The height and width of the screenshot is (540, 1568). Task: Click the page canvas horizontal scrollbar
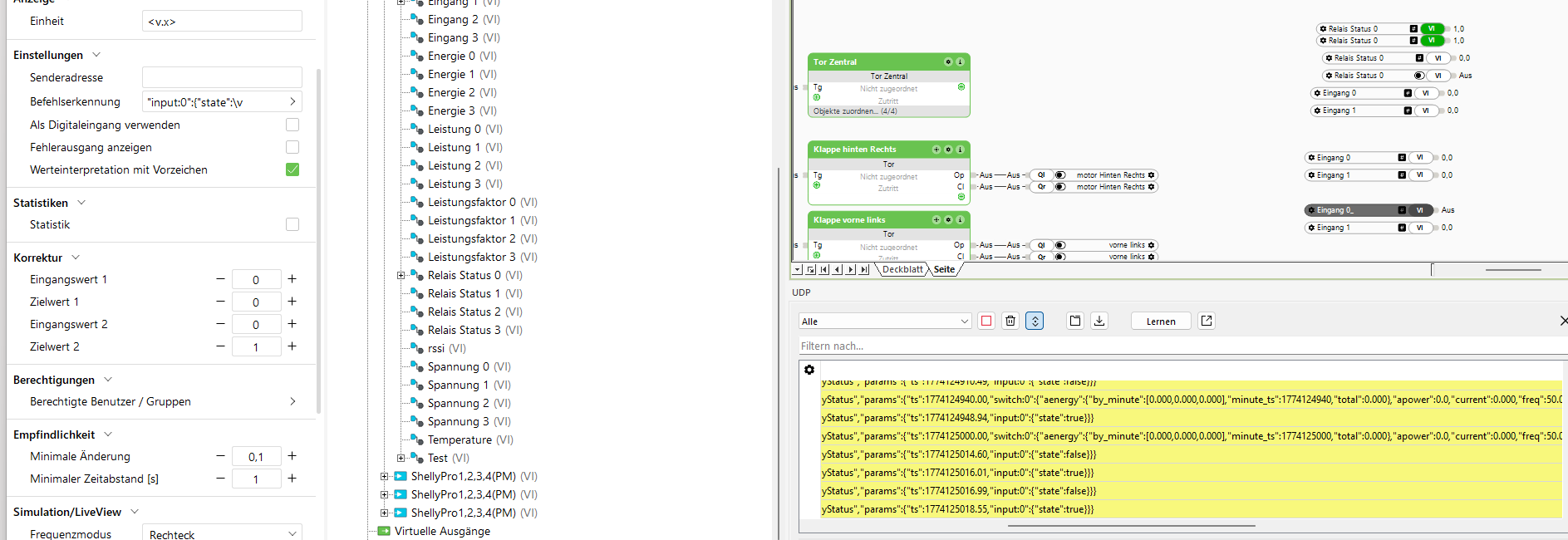point(1513,270)
